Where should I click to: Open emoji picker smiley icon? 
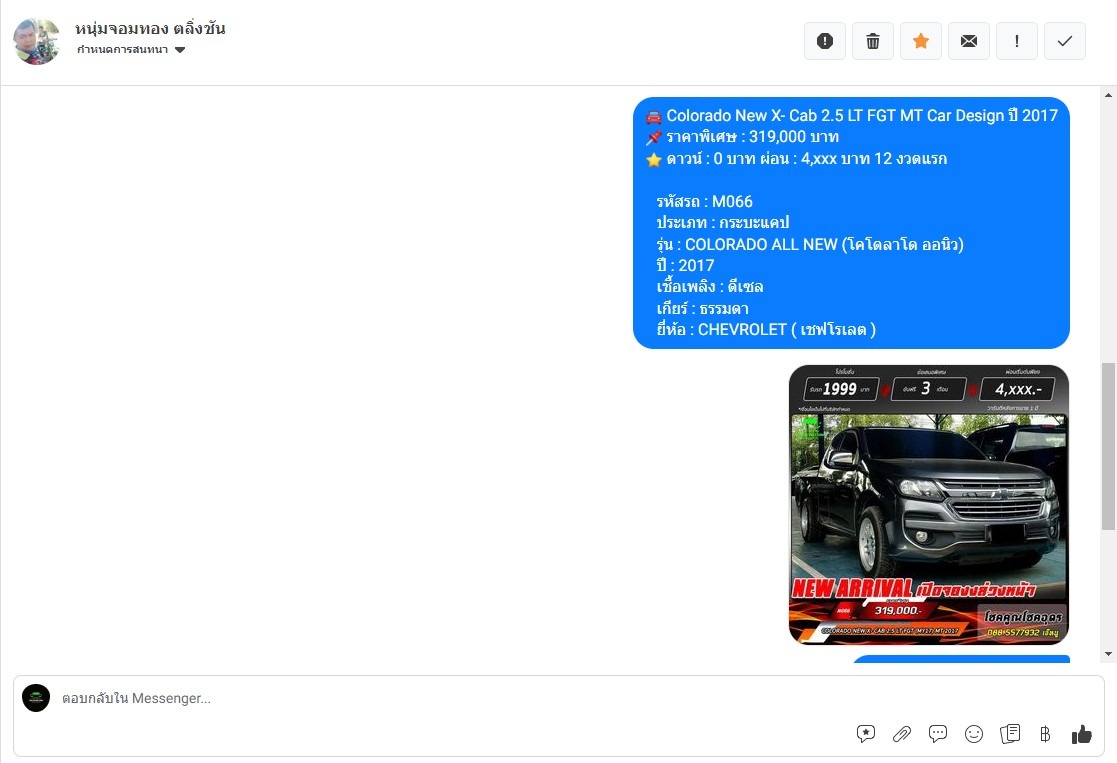coord(974,734)
